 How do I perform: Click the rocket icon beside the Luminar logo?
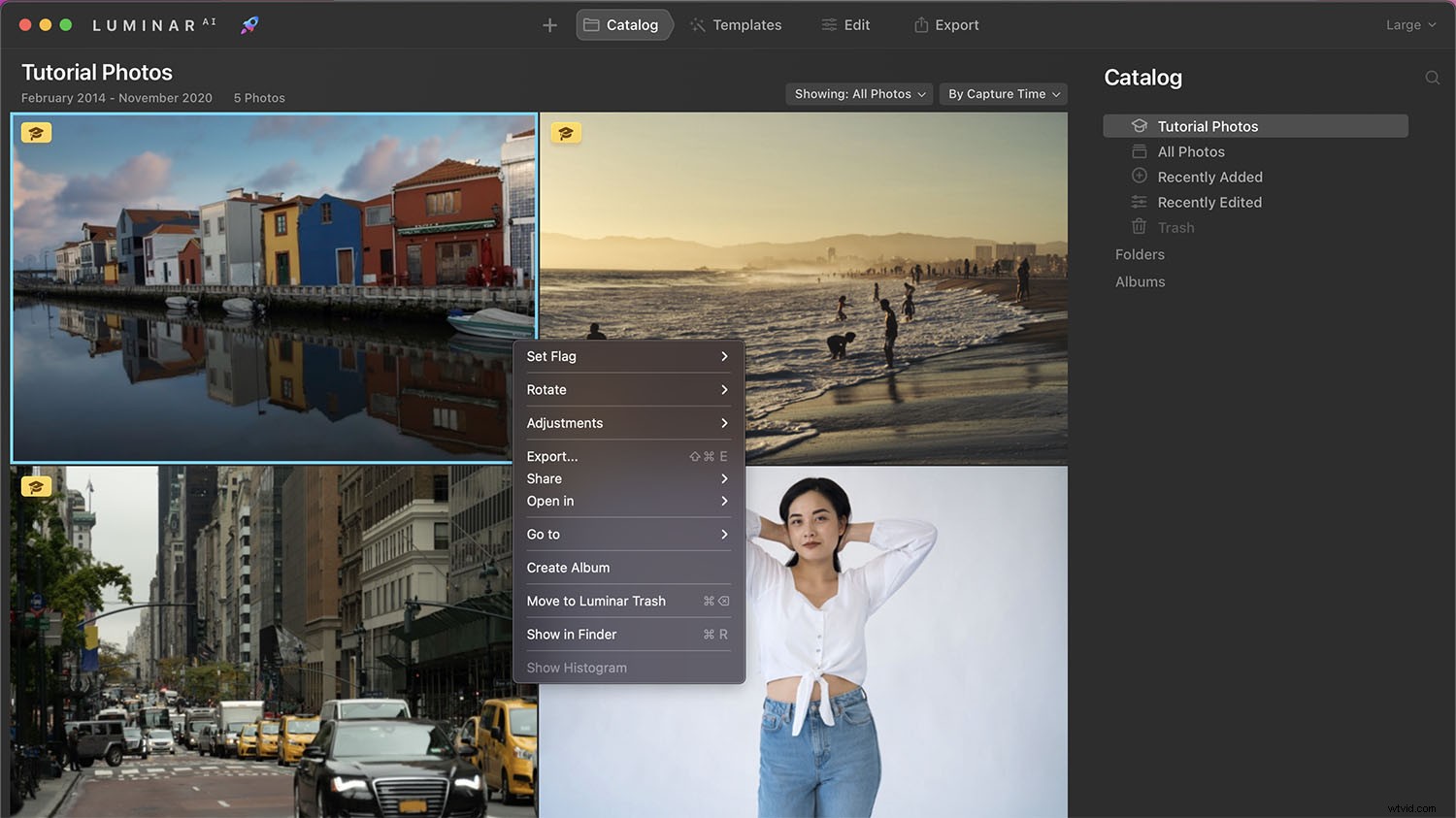tap(249, 24)
